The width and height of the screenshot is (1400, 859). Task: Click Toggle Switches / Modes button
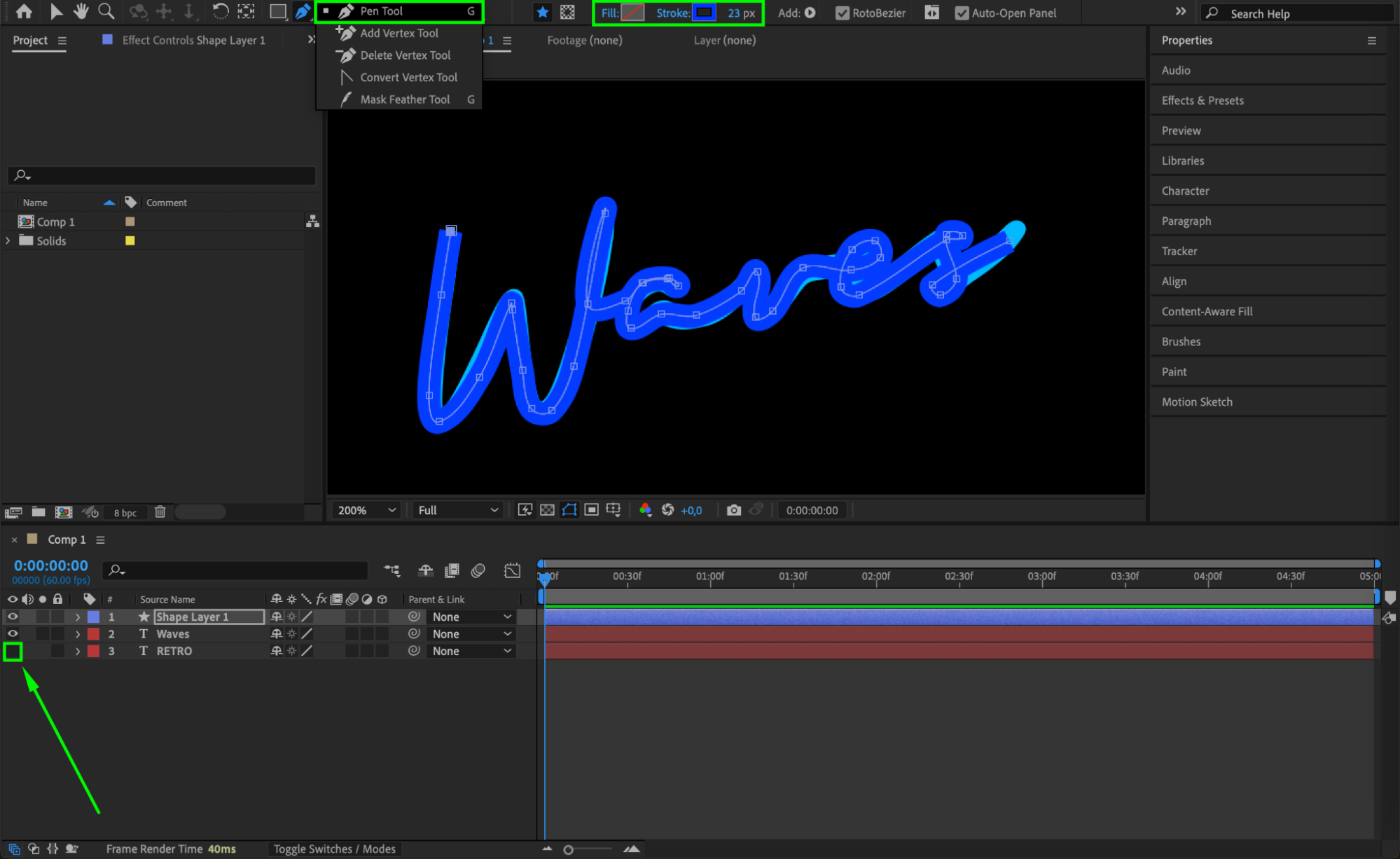coord(334,848)
